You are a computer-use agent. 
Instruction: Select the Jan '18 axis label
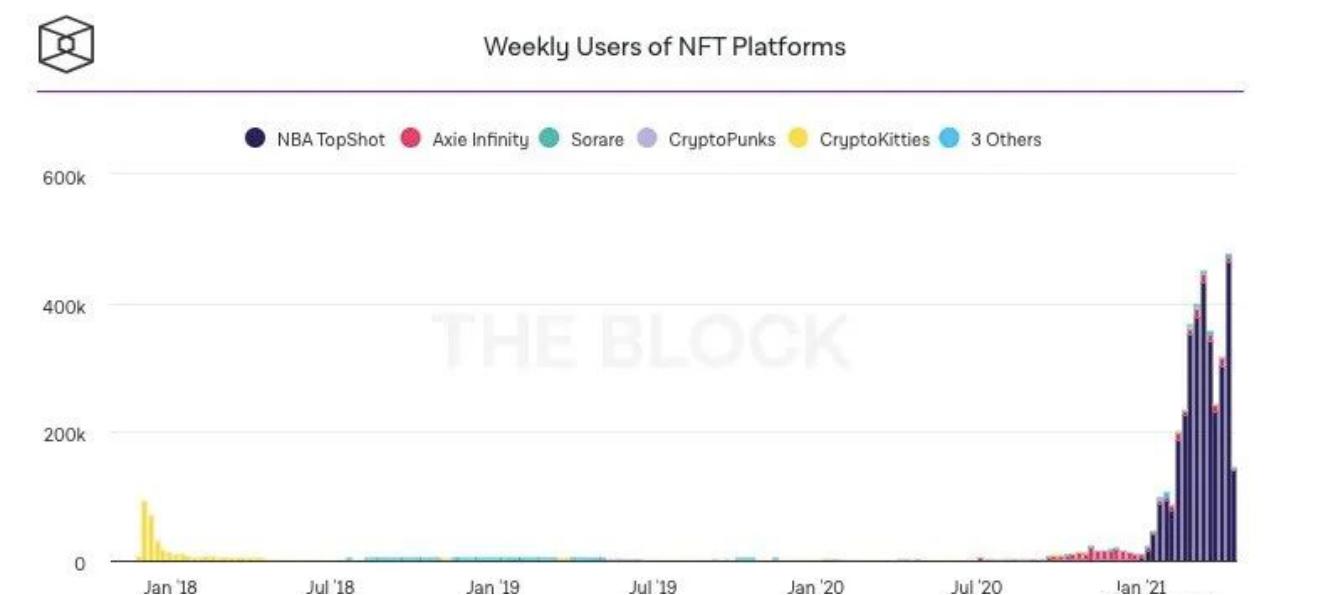point(170,587)
